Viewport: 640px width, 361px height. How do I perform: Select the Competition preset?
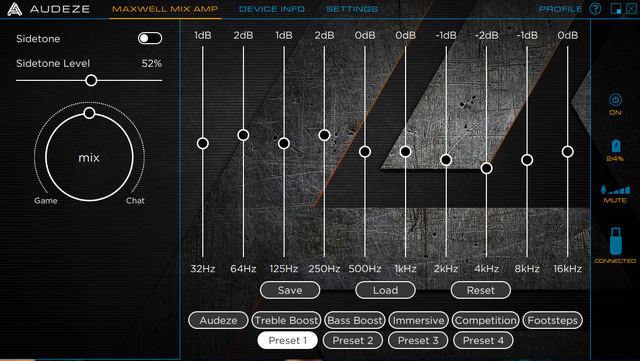tap(485, 320)
